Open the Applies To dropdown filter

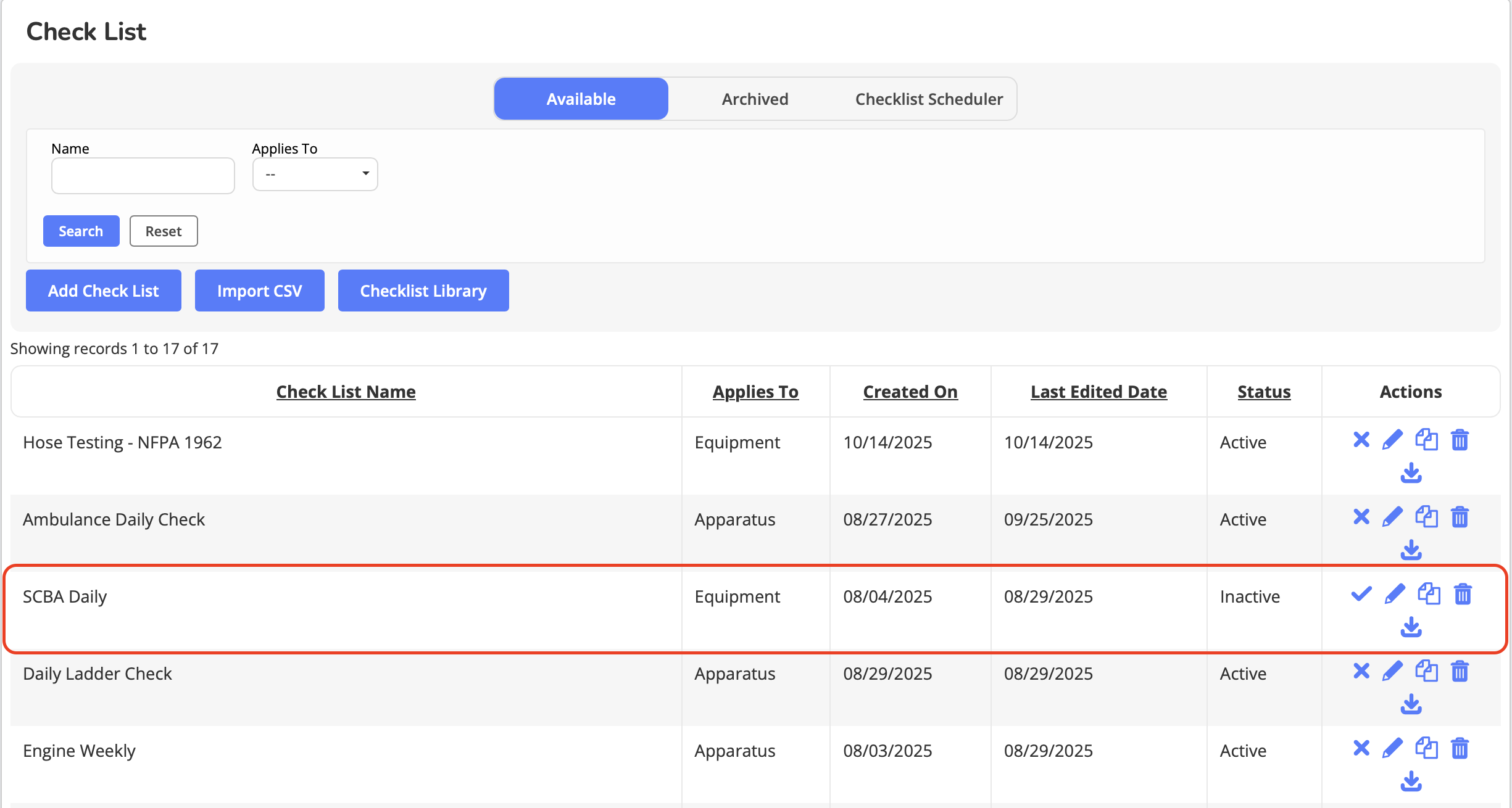pyautogui.click(x=315, y=174)
